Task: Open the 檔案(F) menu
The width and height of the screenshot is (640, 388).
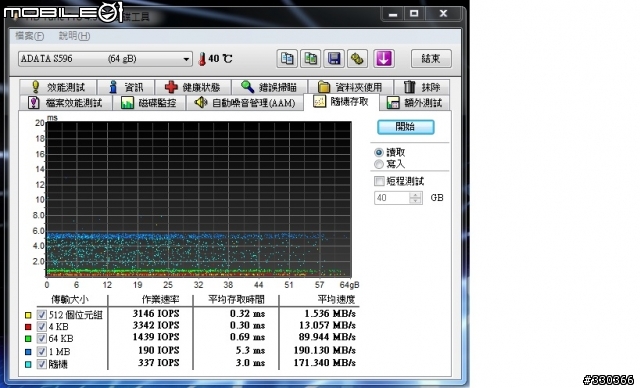Action: pyautogui.click(x=29, y=36)
